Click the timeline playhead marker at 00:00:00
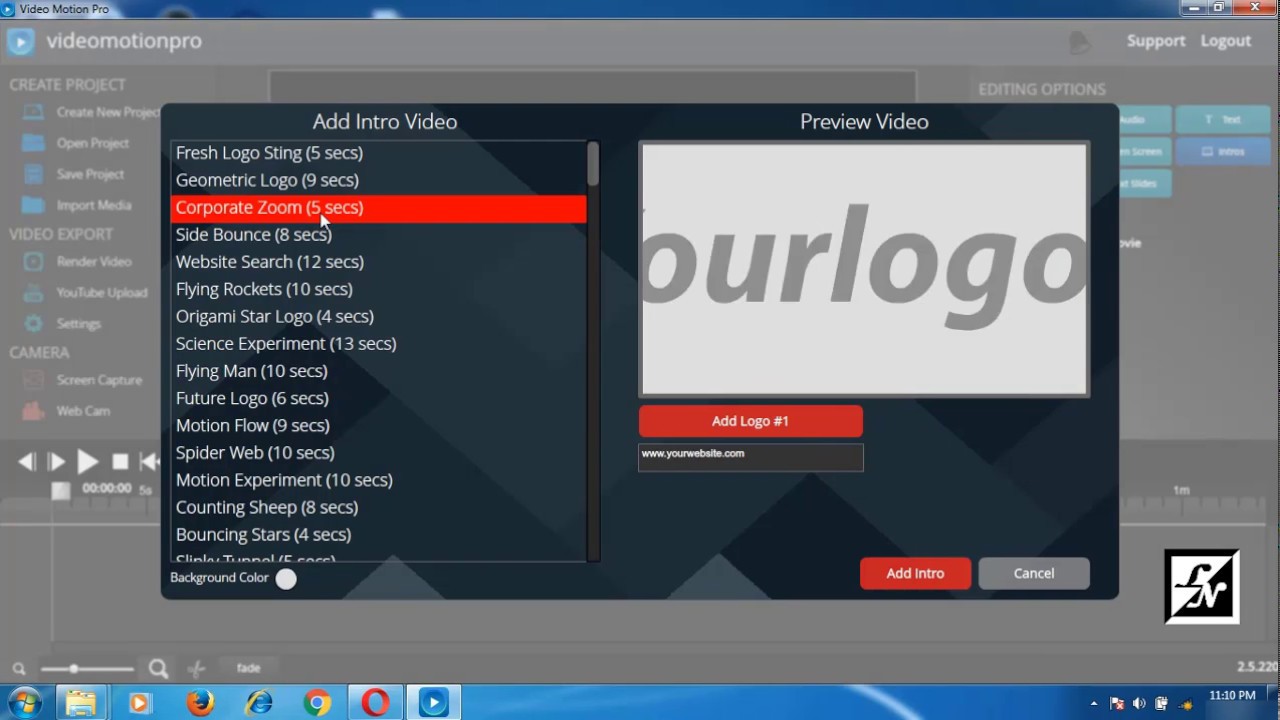Viewport: 1280px width, 720px height. [x=61, y=490]
